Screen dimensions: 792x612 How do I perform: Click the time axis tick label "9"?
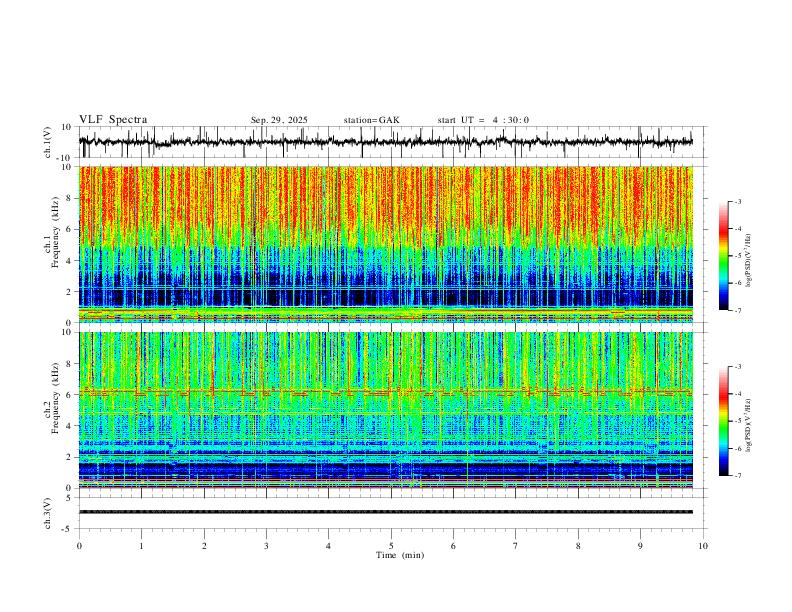point(640,546)
